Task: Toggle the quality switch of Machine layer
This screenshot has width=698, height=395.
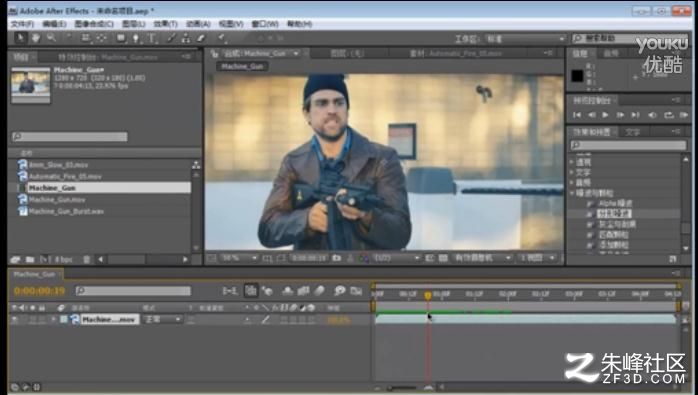Action: 266,319
